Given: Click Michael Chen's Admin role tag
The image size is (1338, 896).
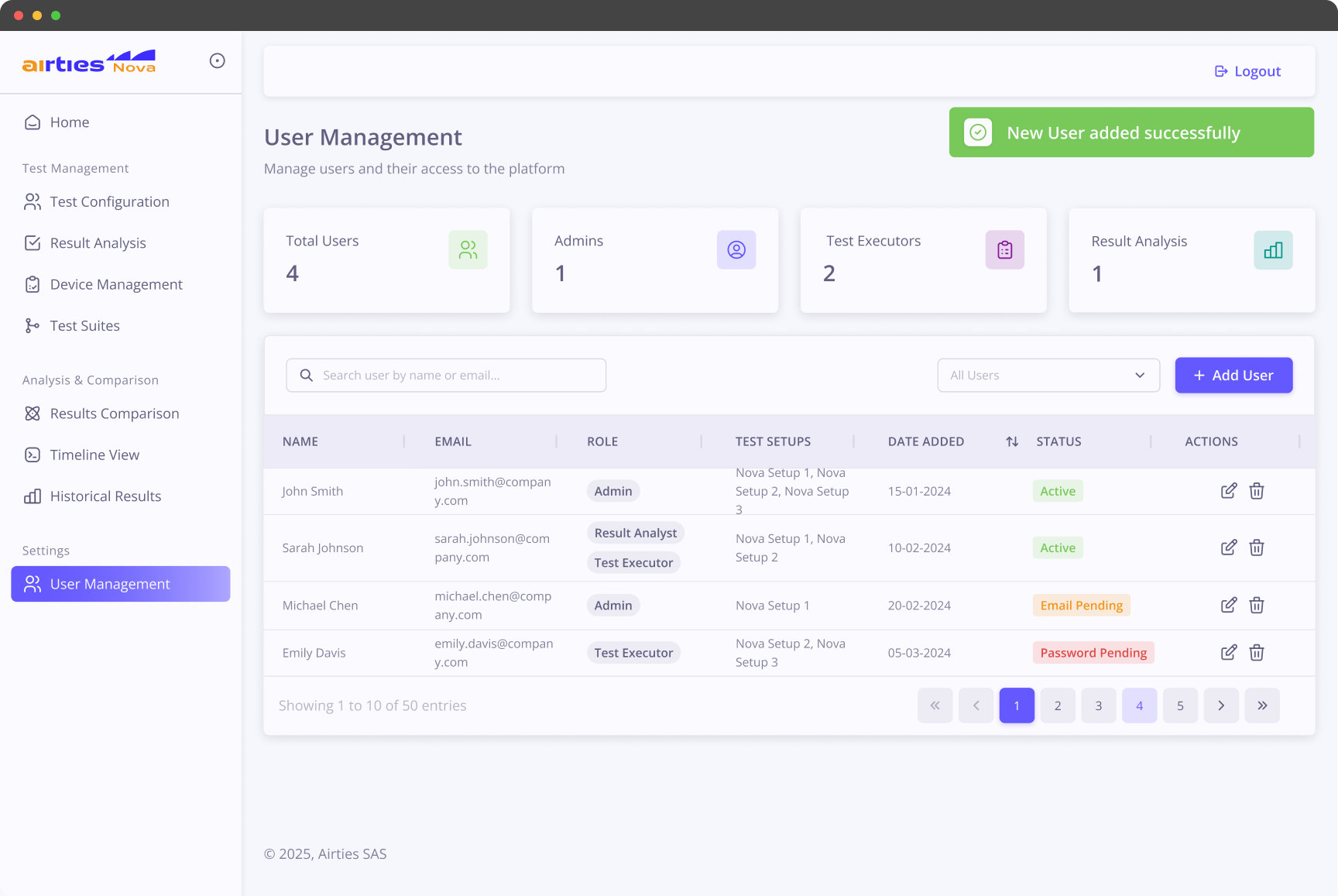Looking at the screenshot, I should 613,606.
